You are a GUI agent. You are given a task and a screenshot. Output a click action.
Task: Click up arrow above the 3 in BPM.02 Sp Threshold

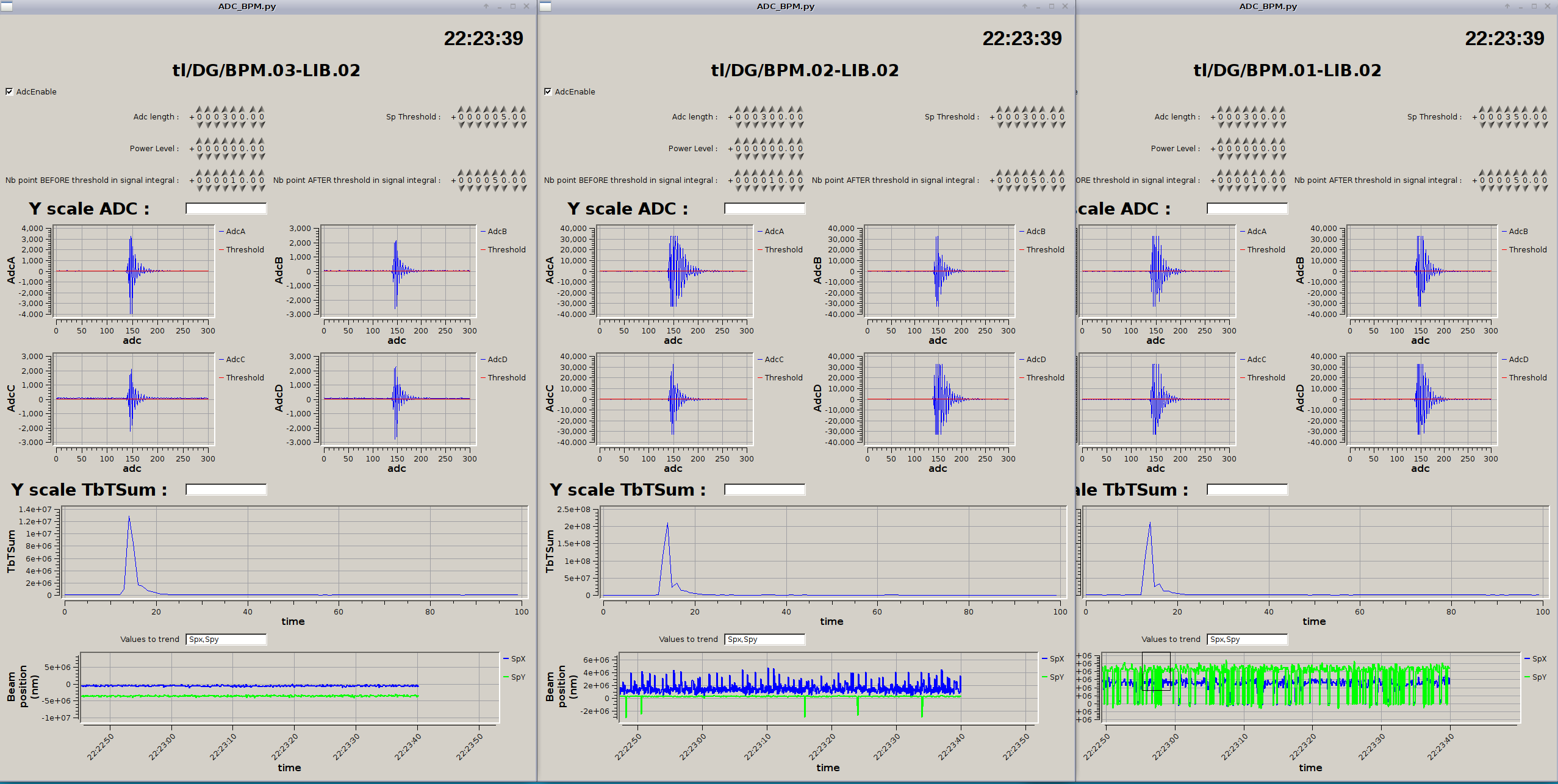tap(1025, 109)
